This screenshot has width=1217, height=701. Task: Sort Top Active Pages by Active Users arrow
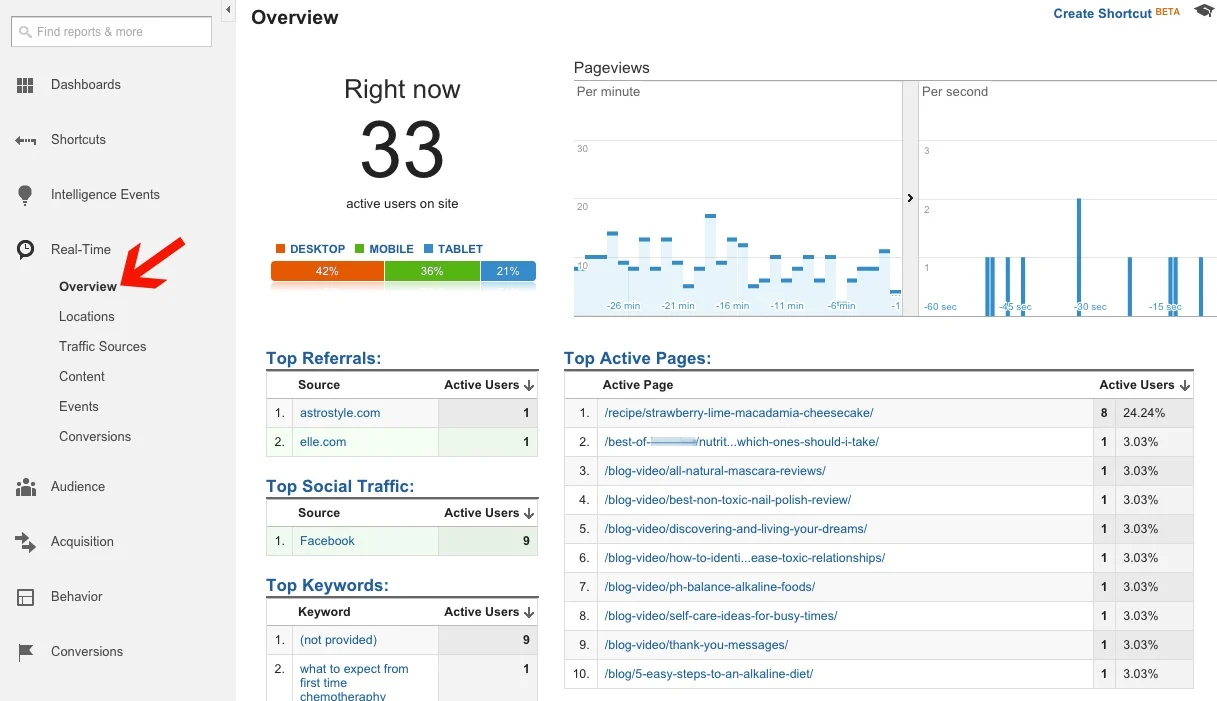pyautogui.click(x=1185, y=384)
